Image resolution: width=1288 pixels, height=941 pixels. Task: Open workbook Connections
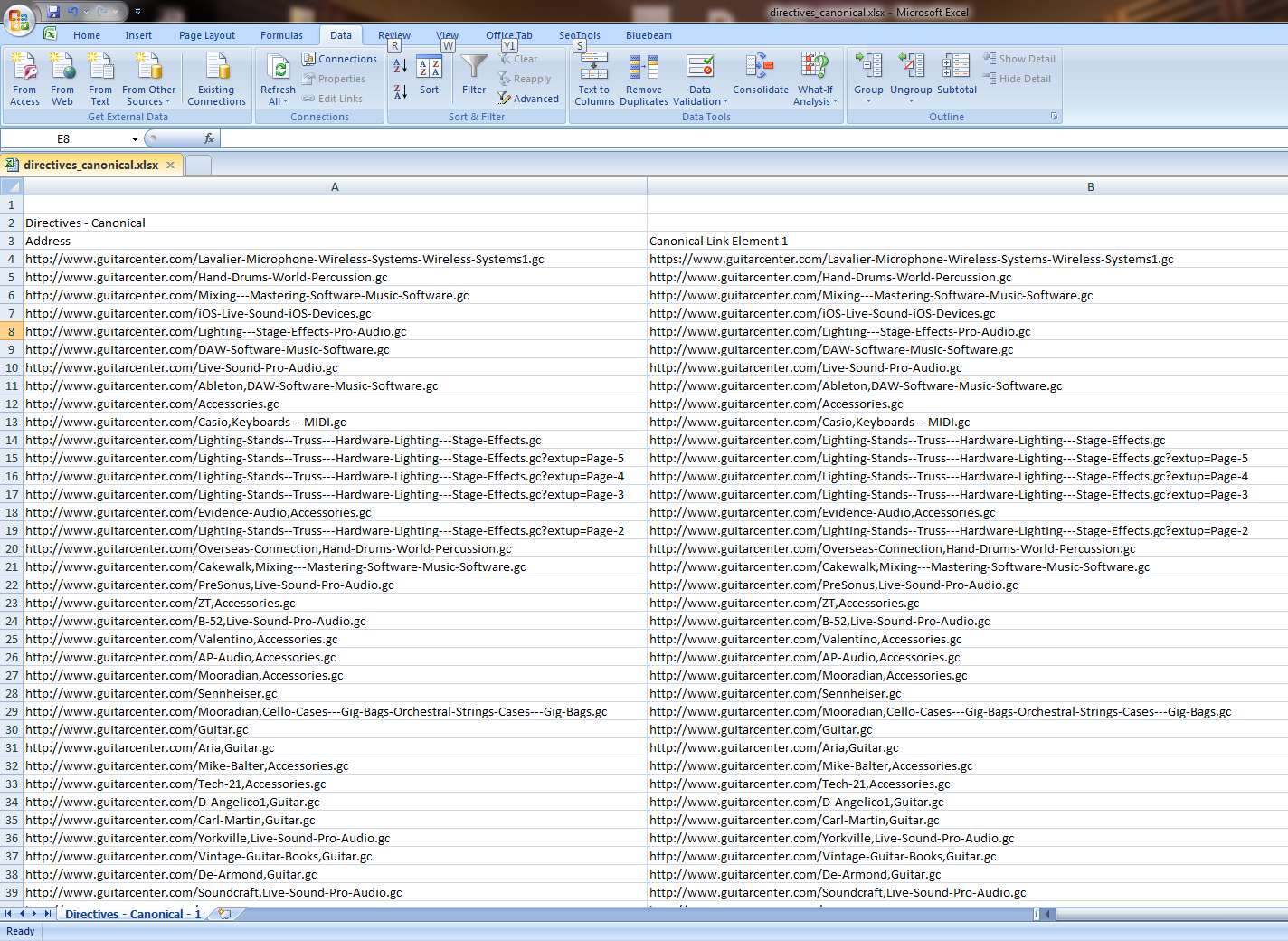[339, 59]
